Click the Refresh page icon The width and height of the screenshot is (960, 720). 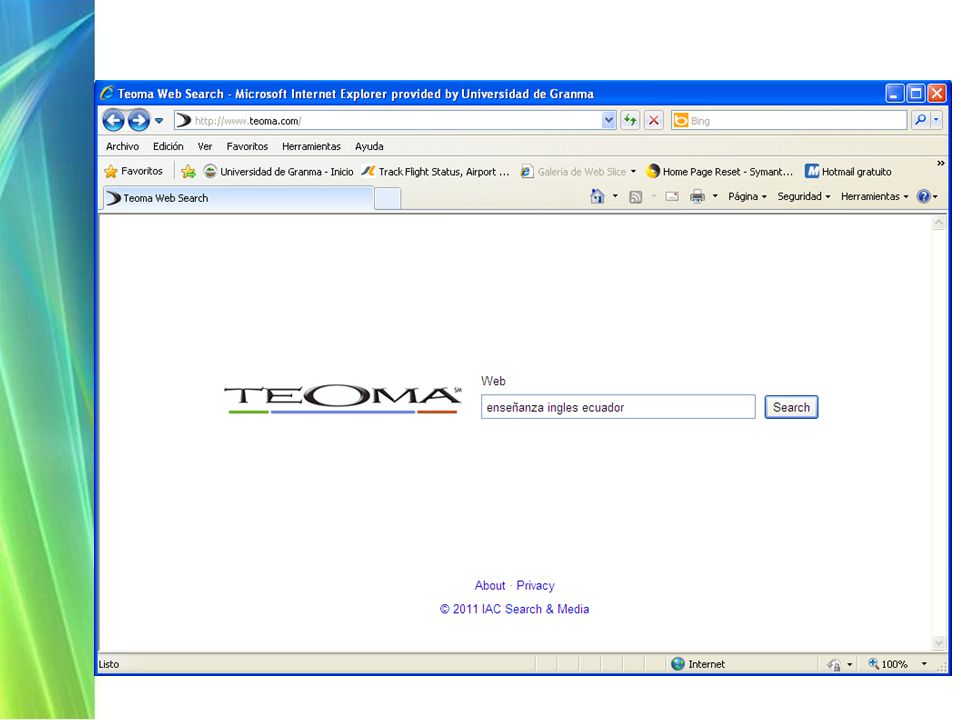pyautogui.click(x=630, y=121)
